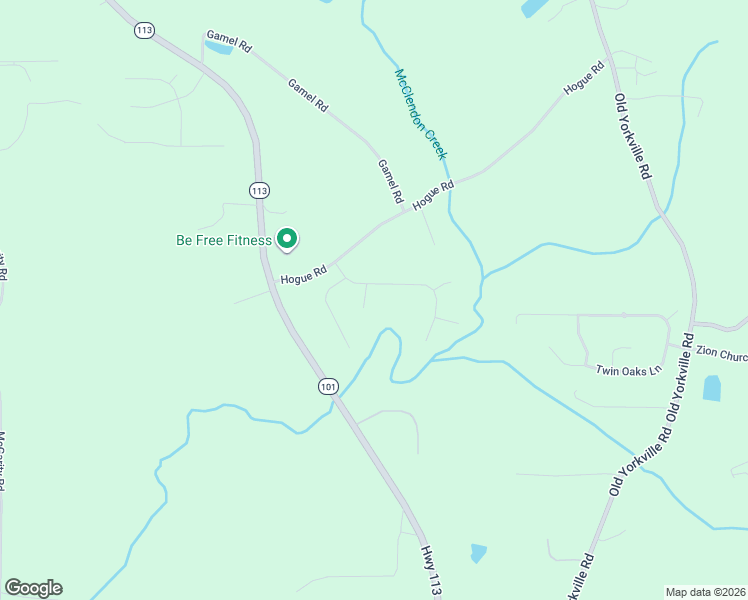Open the Google logo link
Viewport: 748px width, 600px height.
pyautogui.click(x=33, y=588)
